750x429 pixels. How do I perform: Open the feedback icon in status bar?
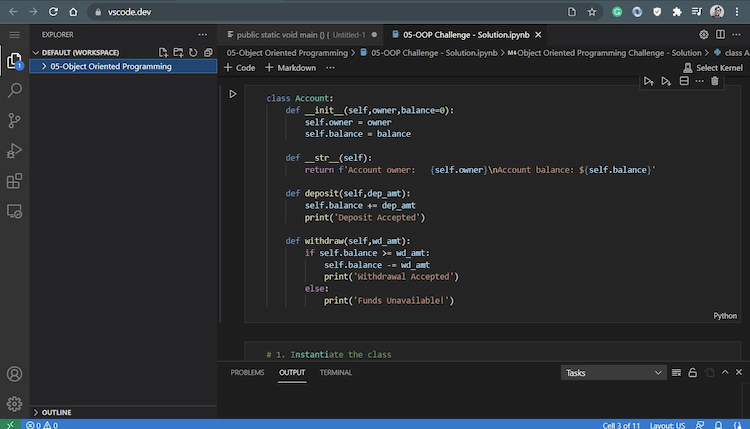tap(700, 425)
